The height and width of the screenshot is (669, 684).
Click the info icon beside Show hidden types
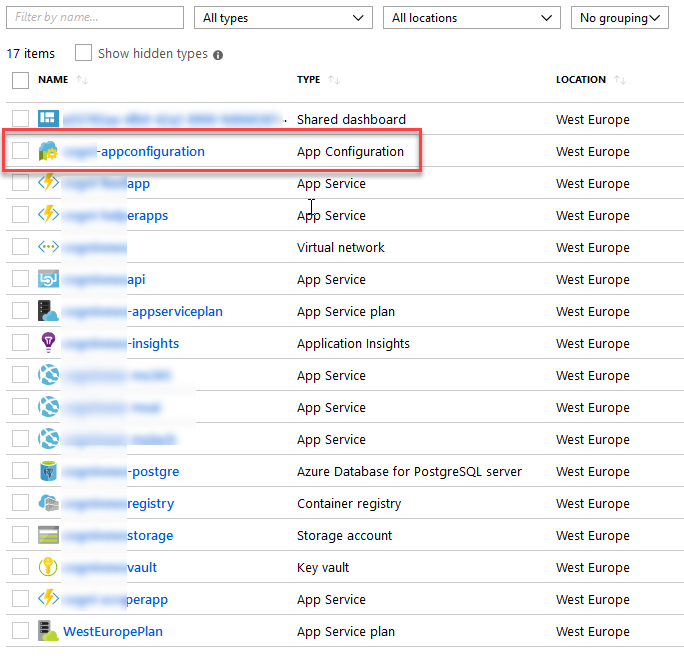[218, 55]
